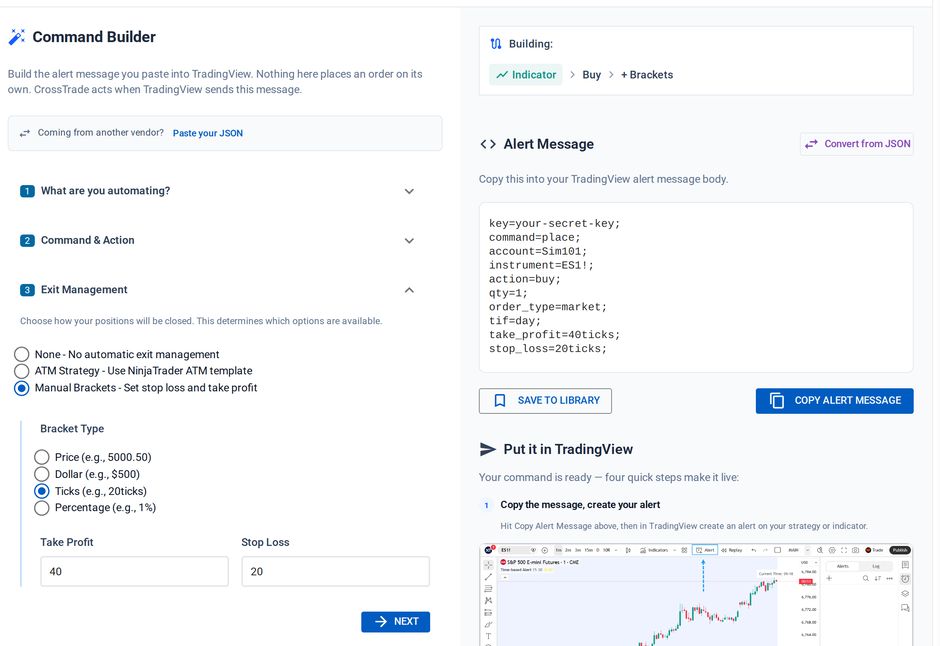Copy the alert message to clipboard
Screen dimensions: 940x646
tap(834, 401)
